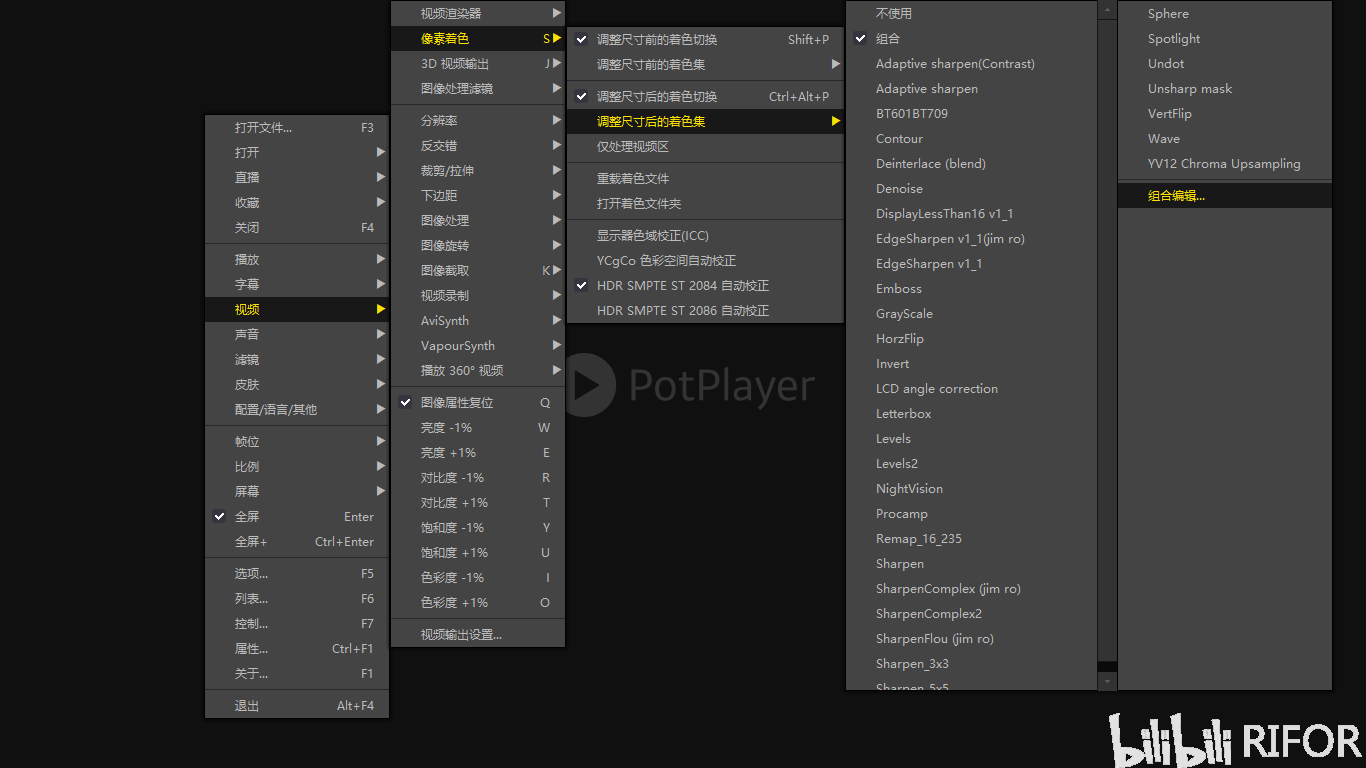Enable HDR SMPTE ST 2086 自动校正
Screen dimensions: 1366x768
pyautogui.click(x=705, y=311)
